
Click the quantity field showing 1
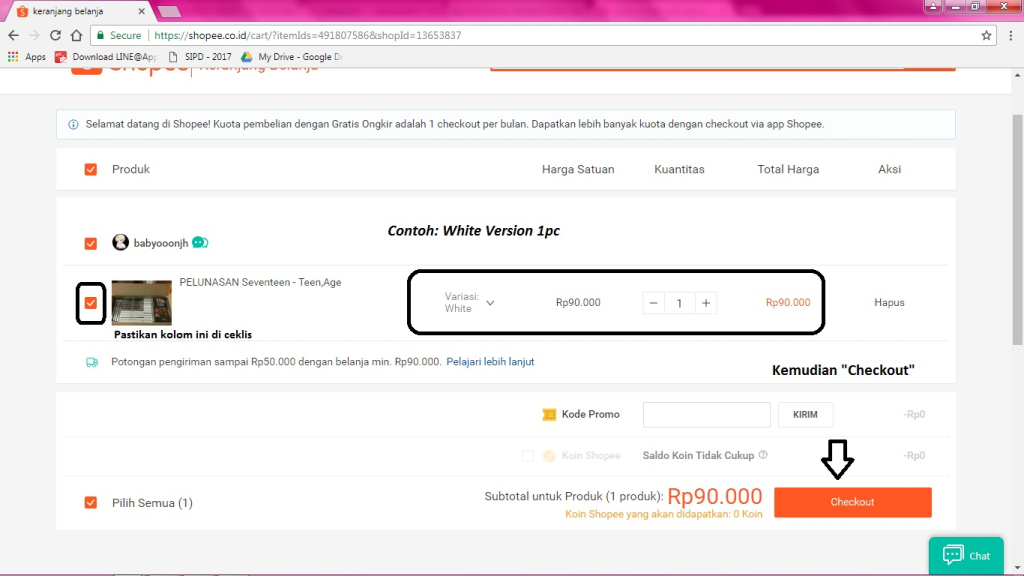pyautogui.click(x=679, y=302)
